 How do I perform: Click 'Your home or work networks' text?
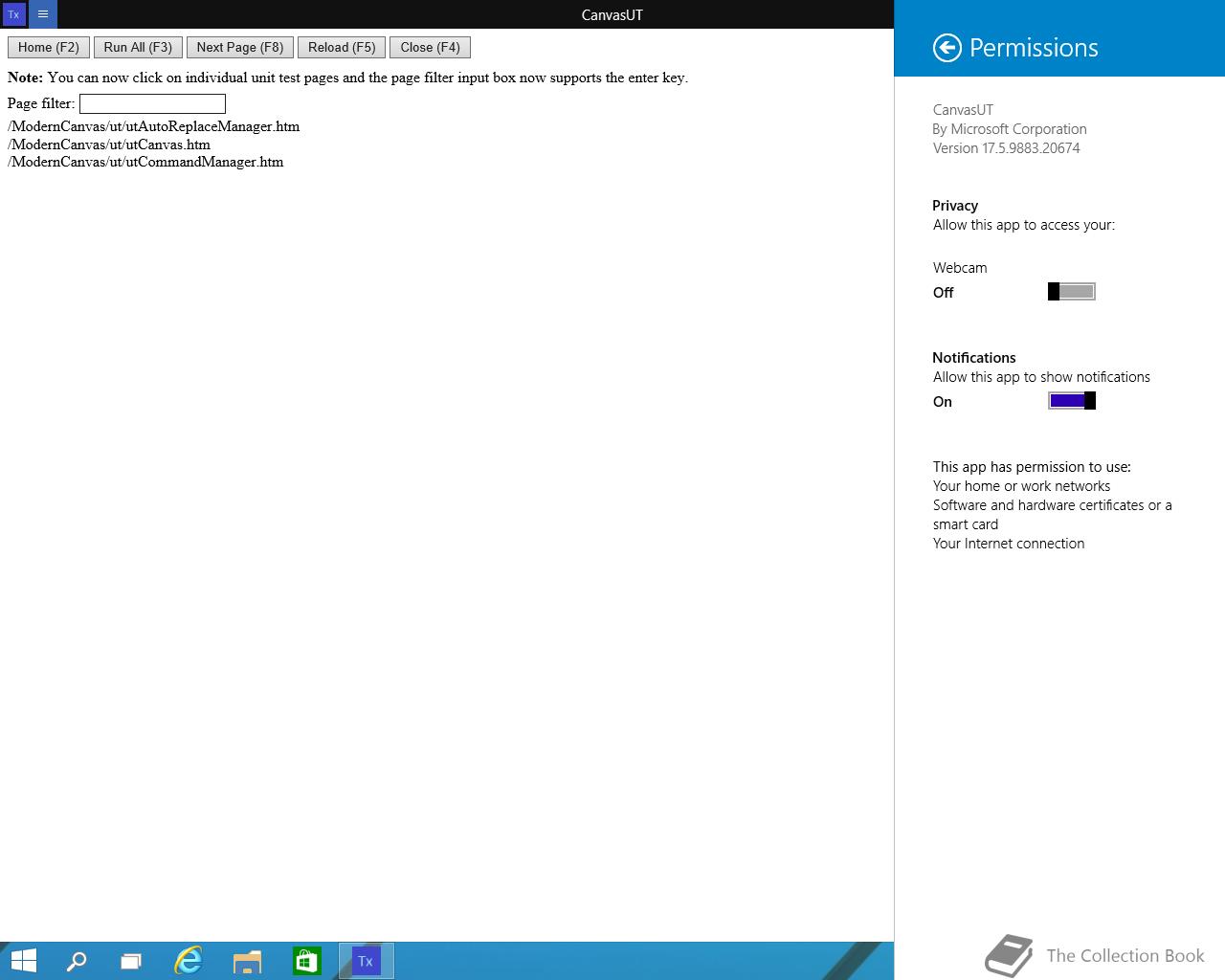coord(1021,486)
